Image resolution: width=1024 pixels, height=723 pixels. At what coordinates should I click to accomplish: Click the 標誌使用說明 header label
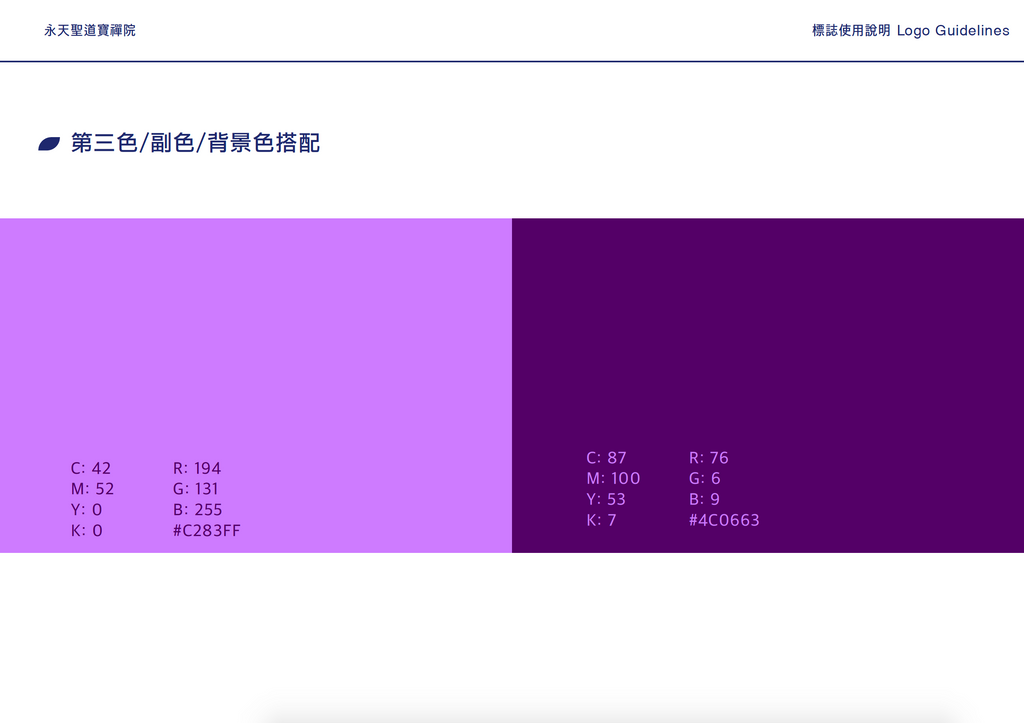point(851,31)
